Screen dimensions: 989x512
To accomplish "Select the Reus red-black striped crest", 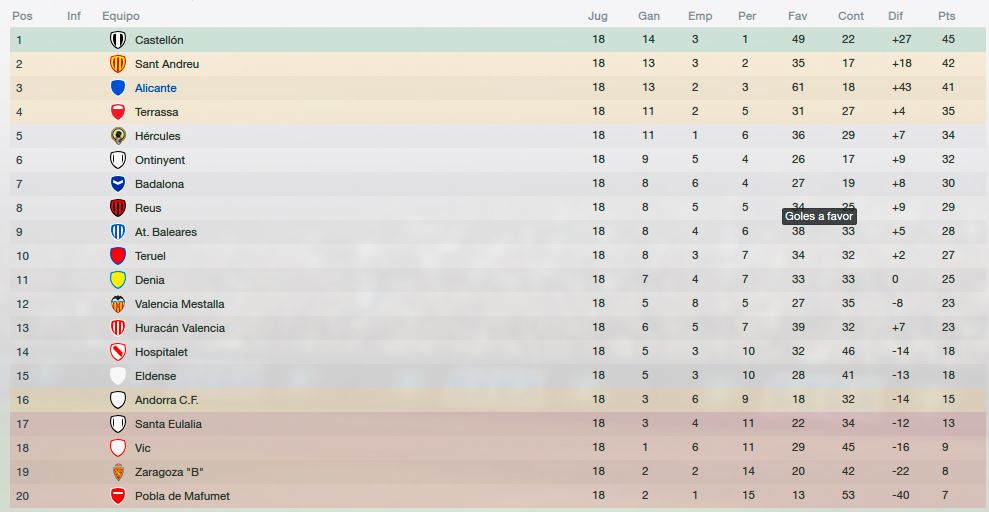I will point(118,207).
